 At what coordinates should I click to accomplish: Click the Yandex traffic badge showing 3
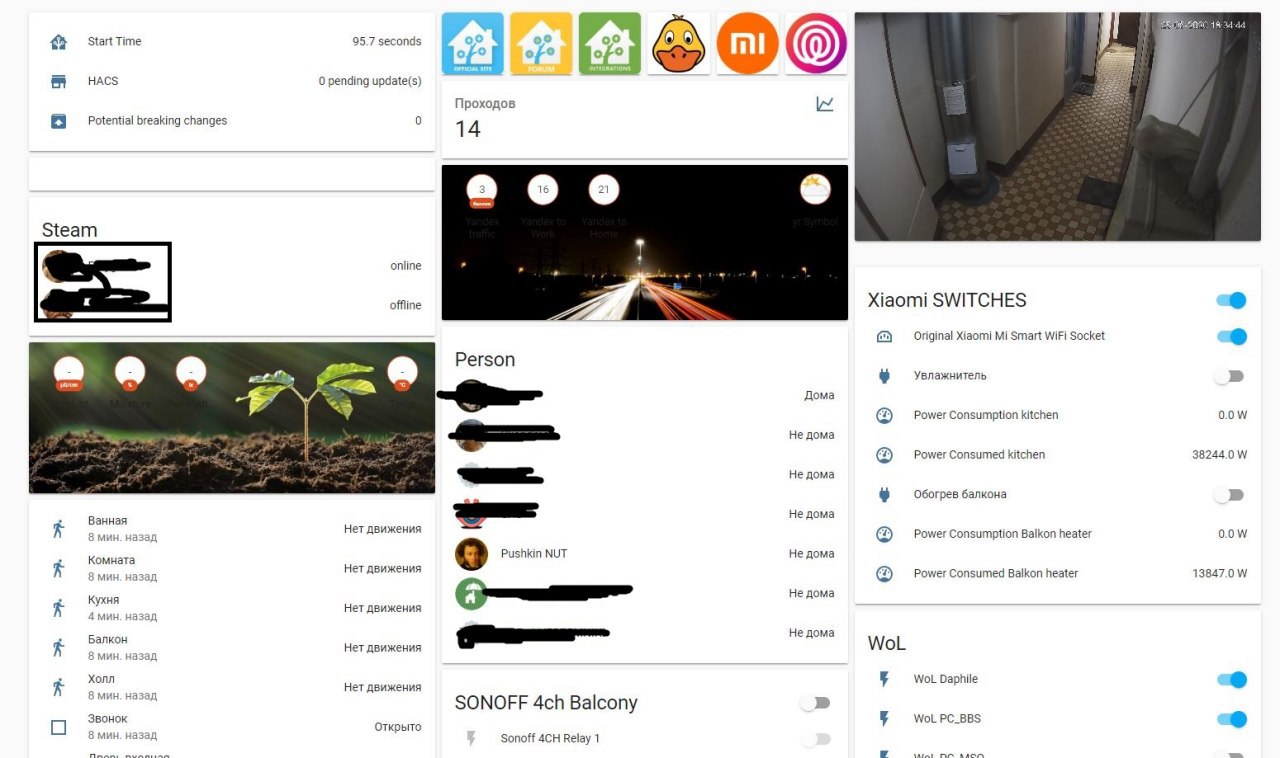click(x=482, y=190)
